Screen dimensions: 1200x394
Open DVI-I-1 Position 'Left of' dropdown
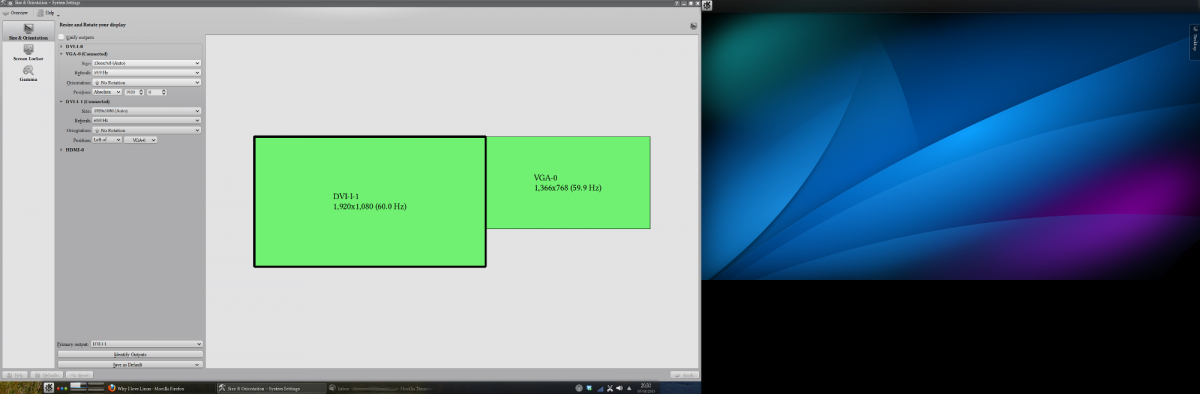[x=106, y=140]
